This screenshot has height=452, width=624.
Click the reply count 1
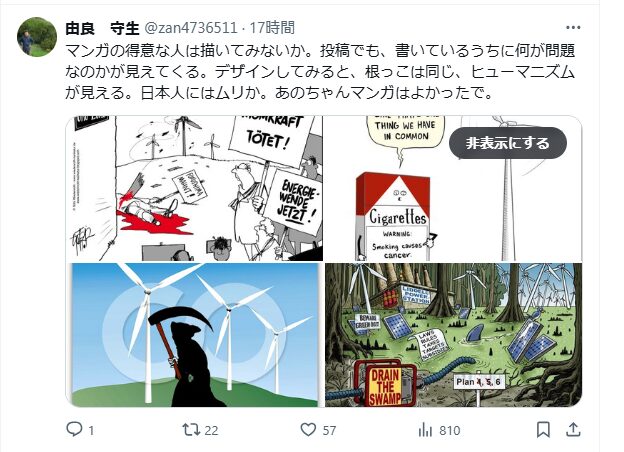[91, 431]
